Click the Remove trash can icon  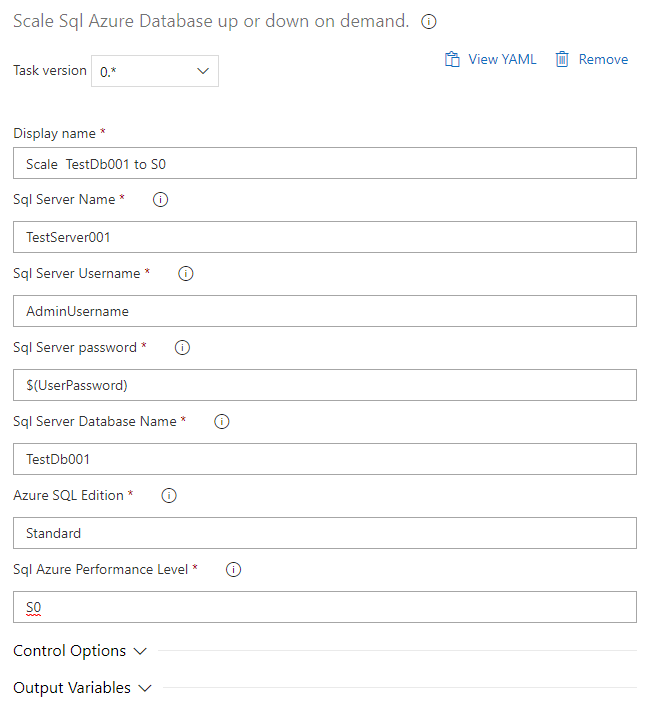click(x=562, y=59)
